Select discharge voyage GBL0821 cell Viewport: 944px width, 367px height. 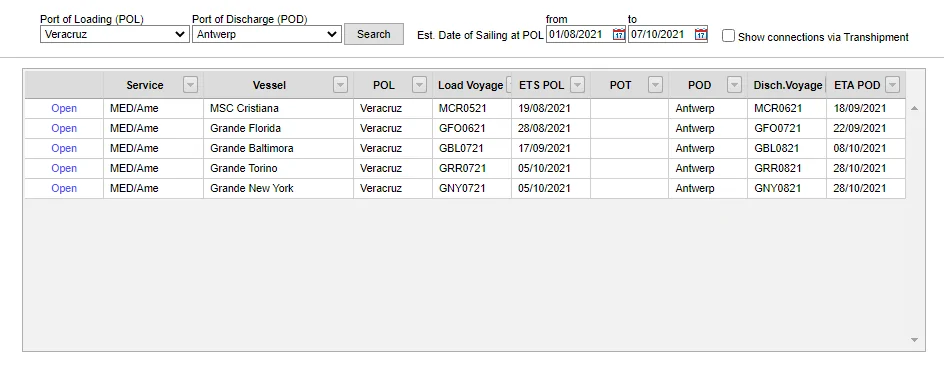[x=787, y=149]
